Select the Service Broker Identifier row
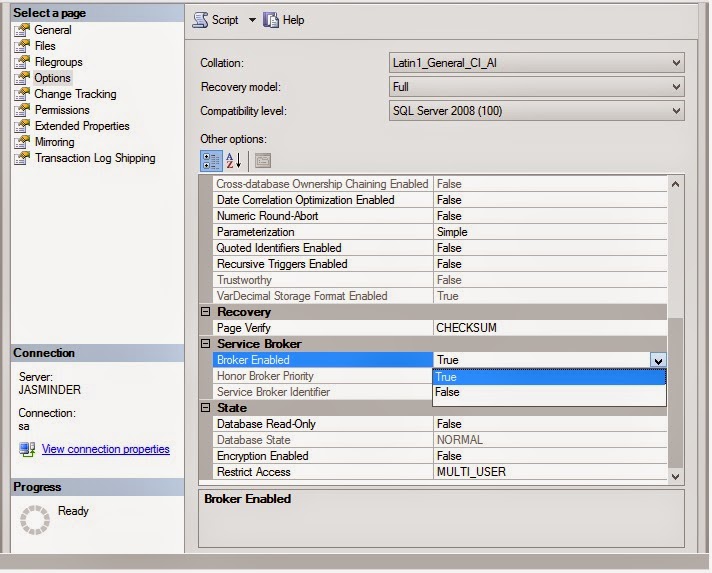This screenshot has width=712, height=573. click(x=323, y=392)
